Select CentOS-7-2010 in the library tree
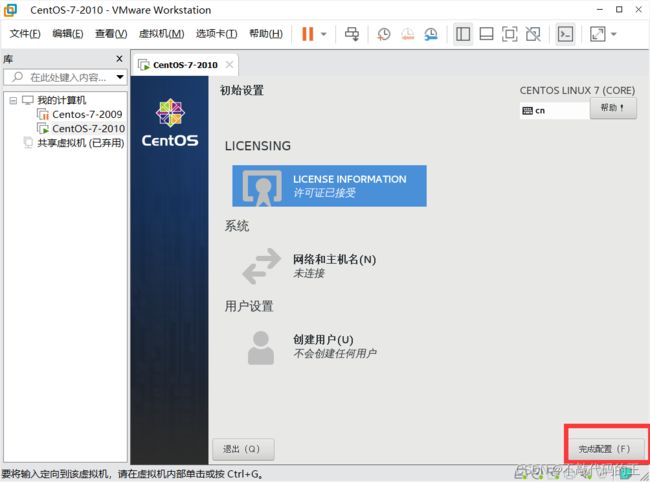This screenshot has height=482, width=650. (x=88, y=128)
